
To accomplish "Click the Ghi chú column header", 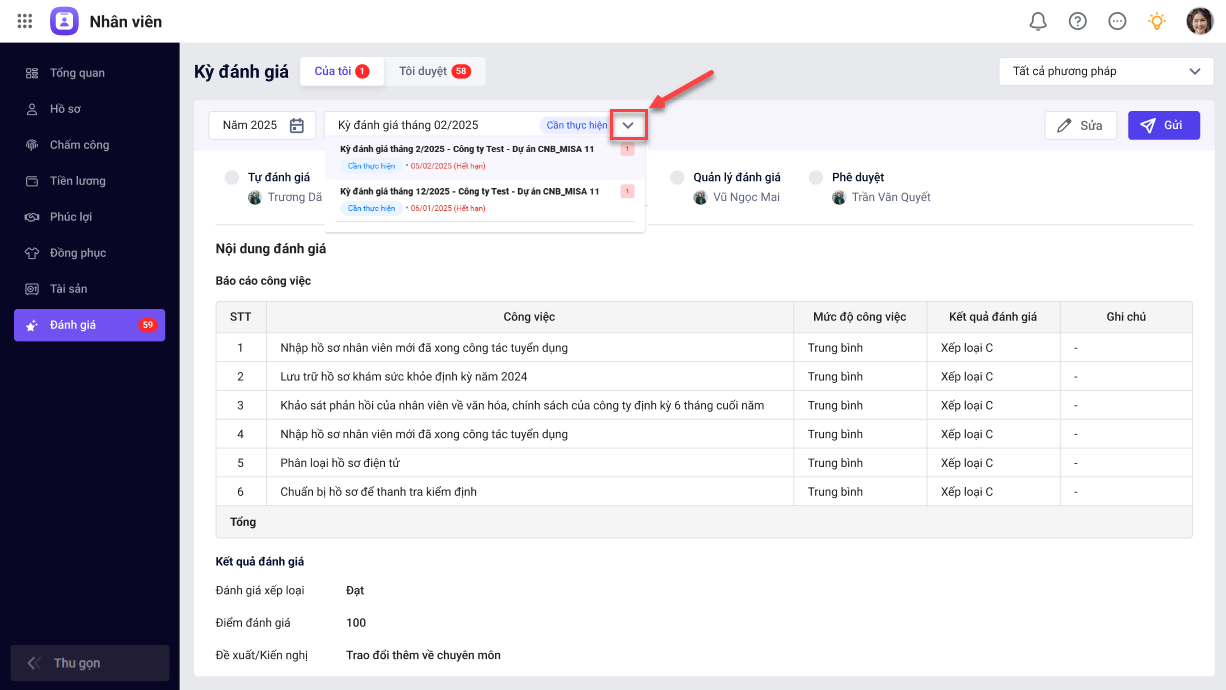I will click(x=1126, y=317).
